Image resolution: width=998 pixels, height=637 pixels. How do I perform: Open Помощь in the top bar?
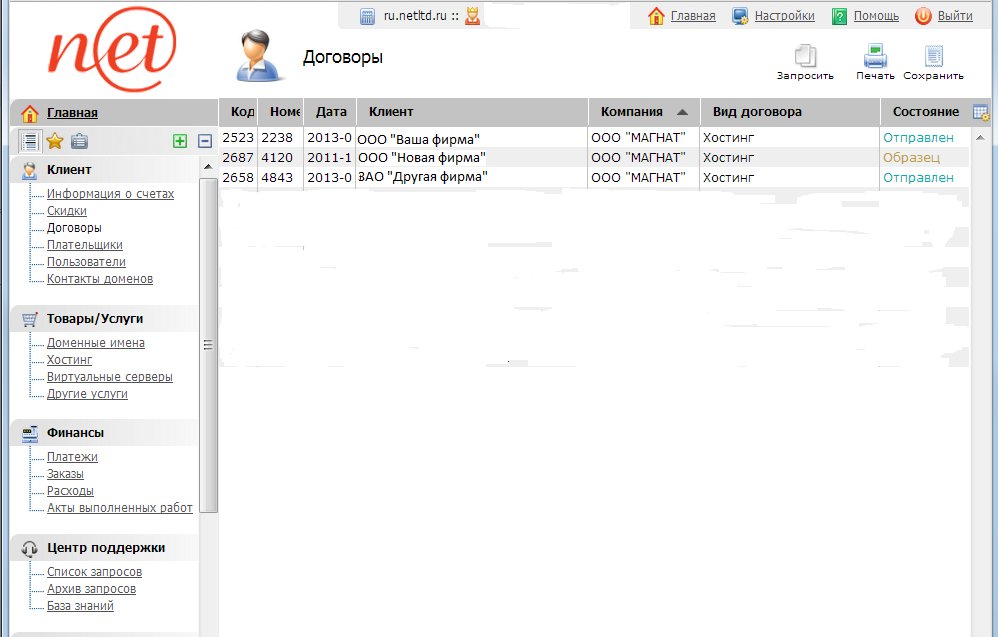(x=875, y=16)
